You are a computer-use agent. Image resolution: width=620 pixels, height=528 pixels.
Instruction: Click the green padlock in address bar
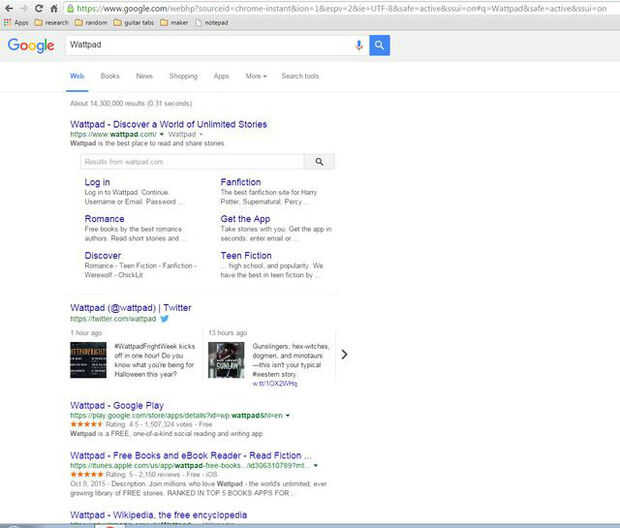70,8
